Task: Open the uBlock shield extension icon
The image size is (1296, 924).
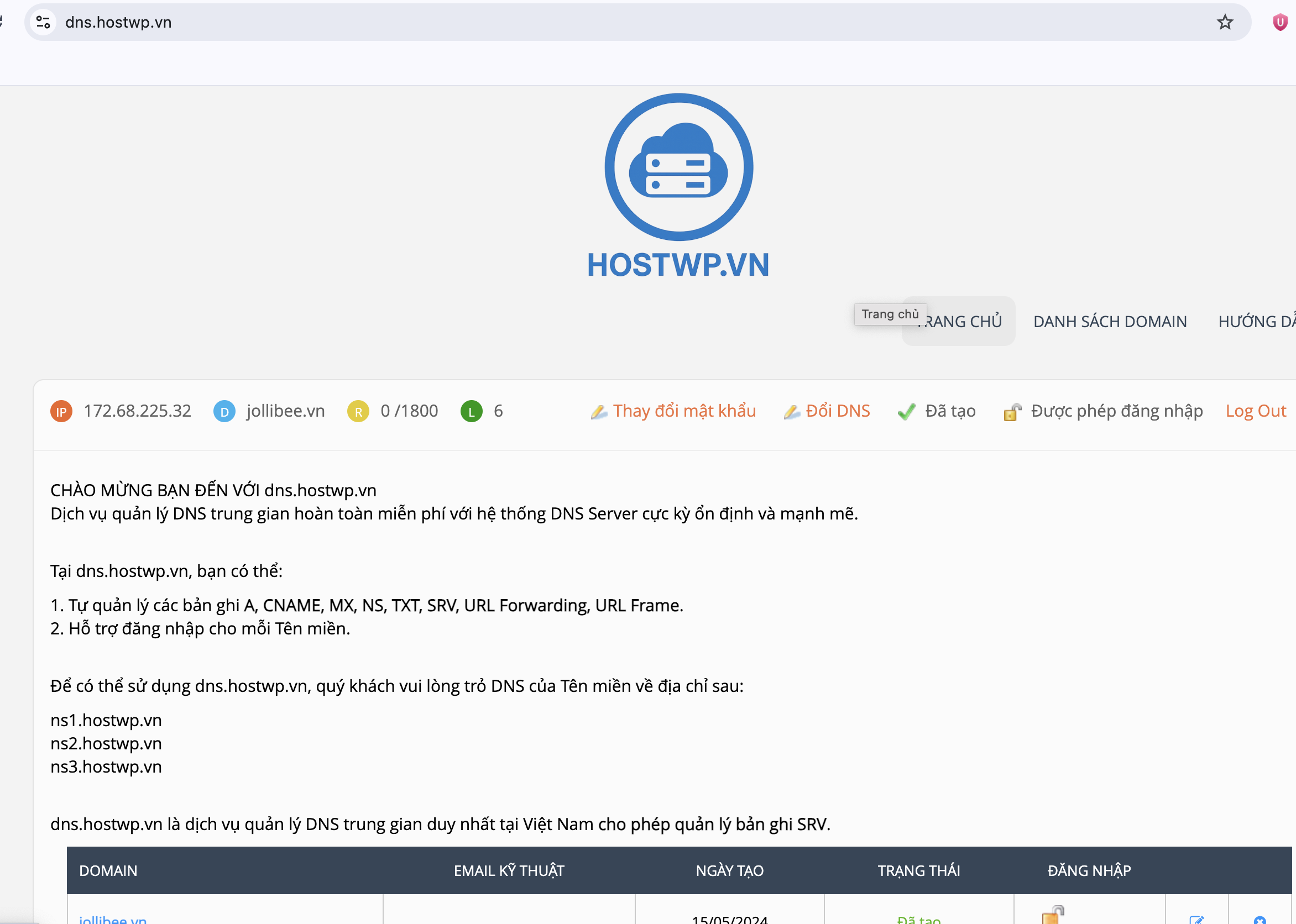Action: 1279,22
